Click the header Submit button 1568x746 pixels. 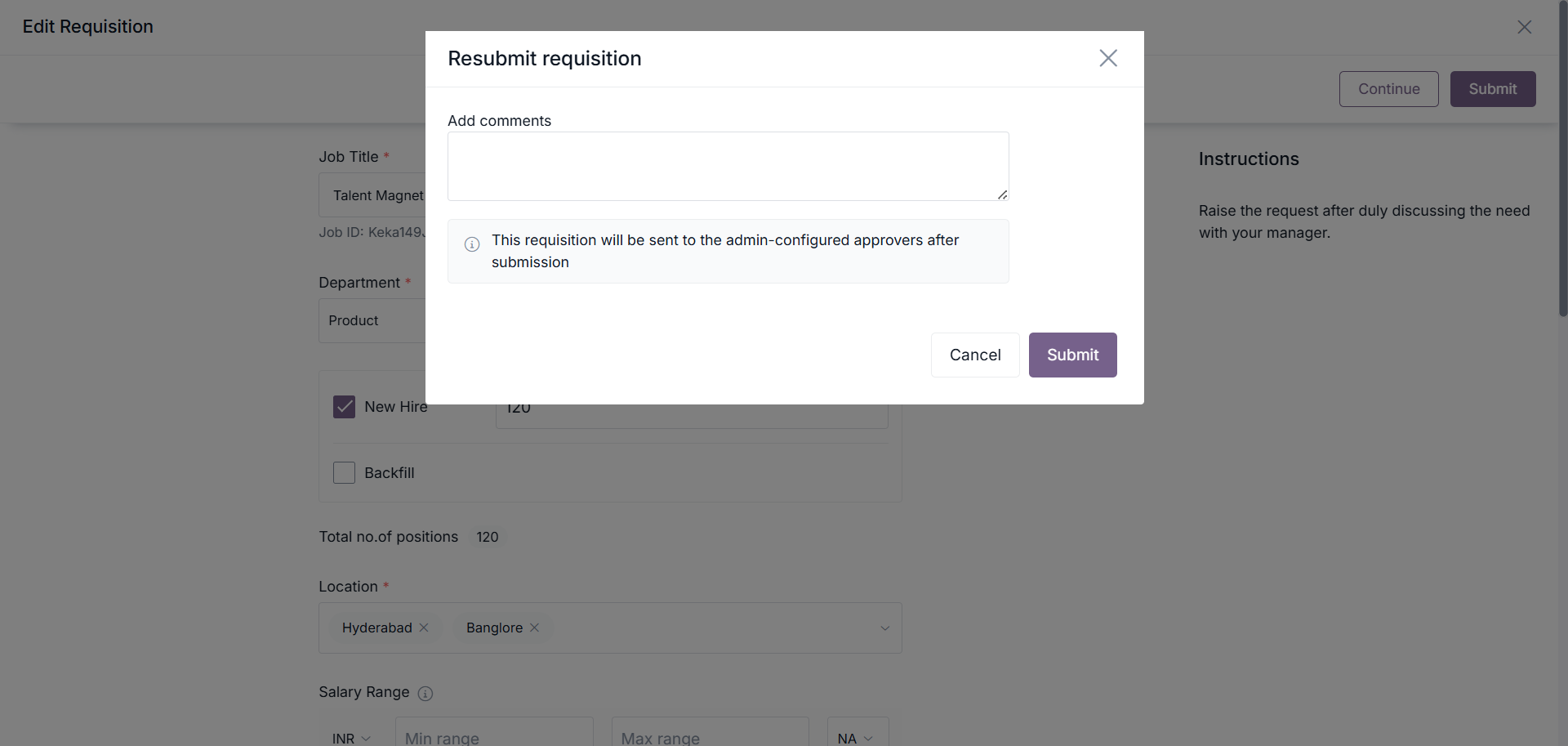point(1492,89)
